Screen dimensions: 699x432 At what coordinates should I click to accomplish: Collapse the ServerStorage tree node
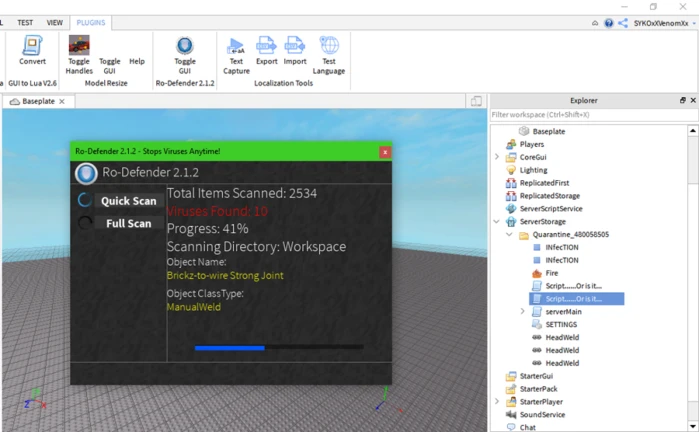coord(497,222)
